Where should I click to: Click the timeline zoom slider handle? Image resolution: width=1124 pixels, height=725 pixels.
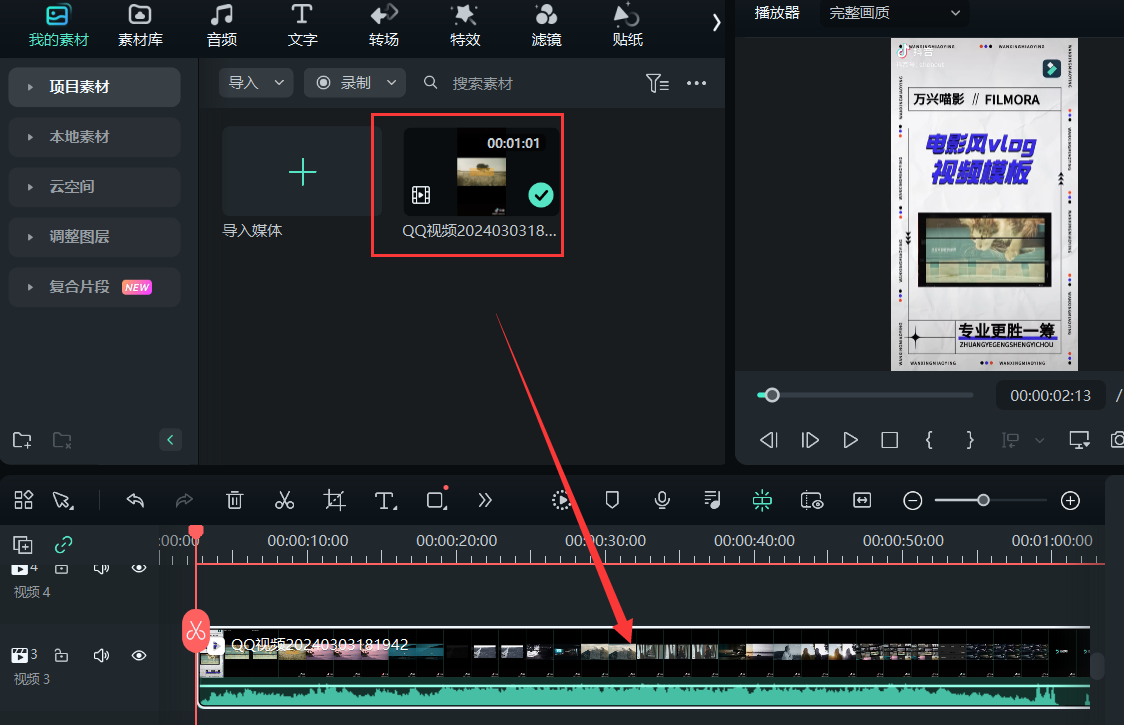coord(983,500)
